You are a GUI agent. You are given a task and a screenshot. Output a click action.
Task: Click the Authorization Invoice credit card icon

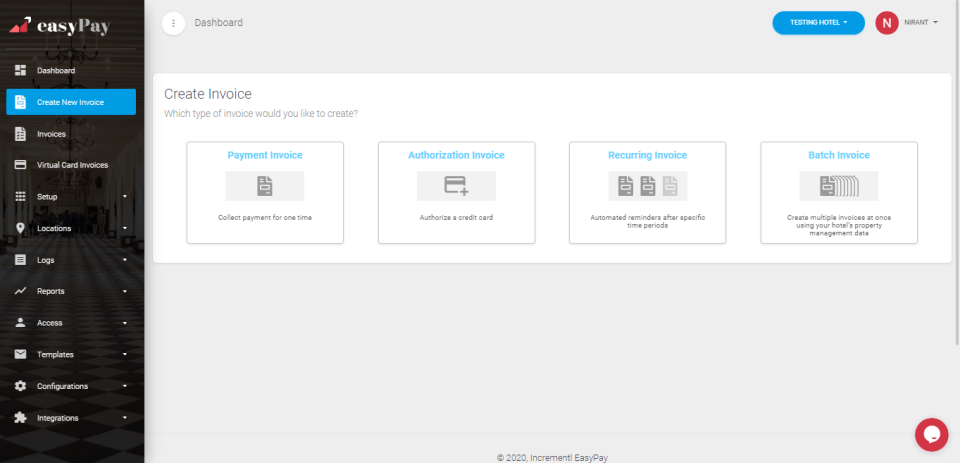(x=456, y=186)
